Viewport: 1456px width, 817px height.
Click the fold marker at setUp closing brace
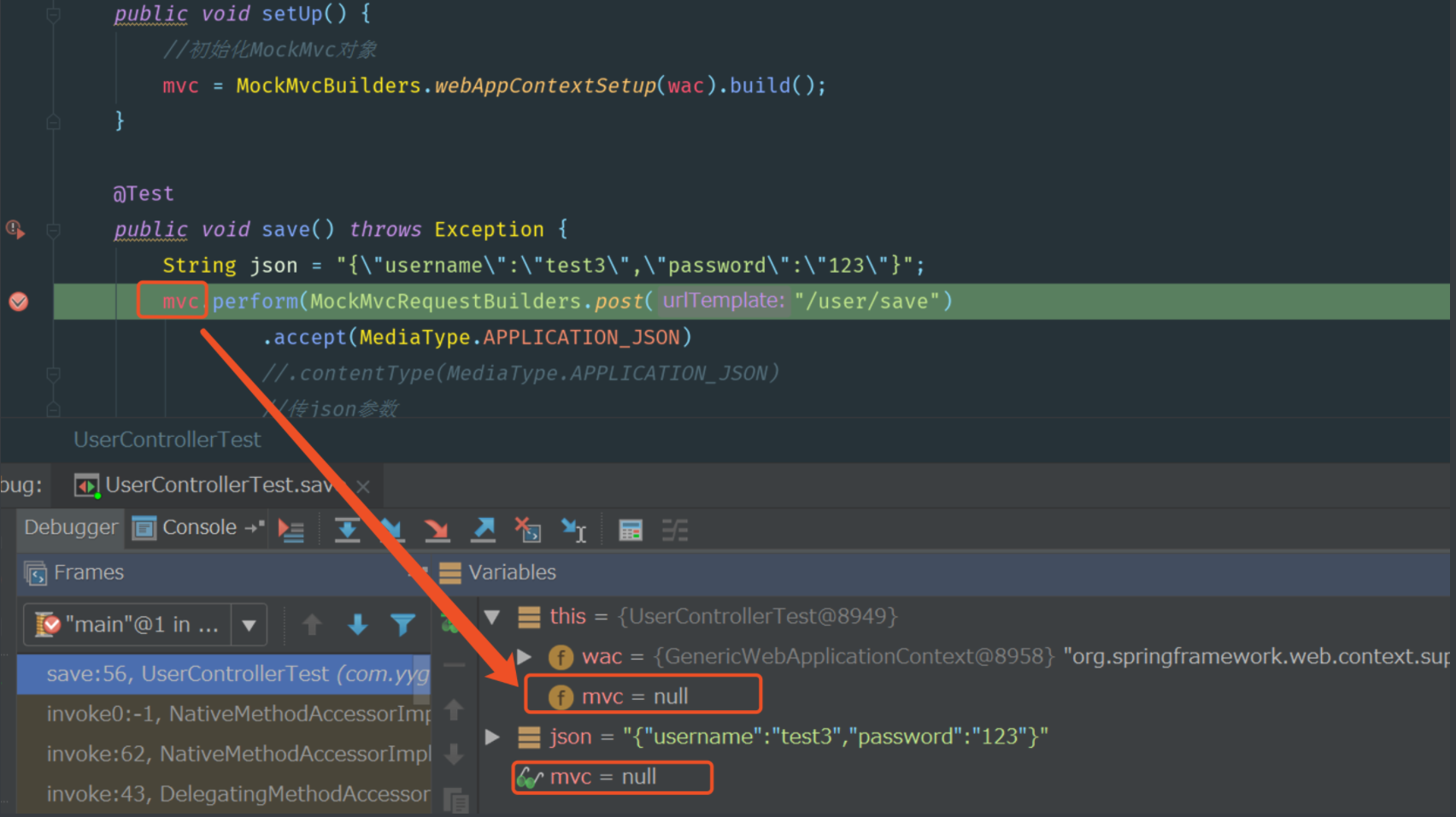53,121
